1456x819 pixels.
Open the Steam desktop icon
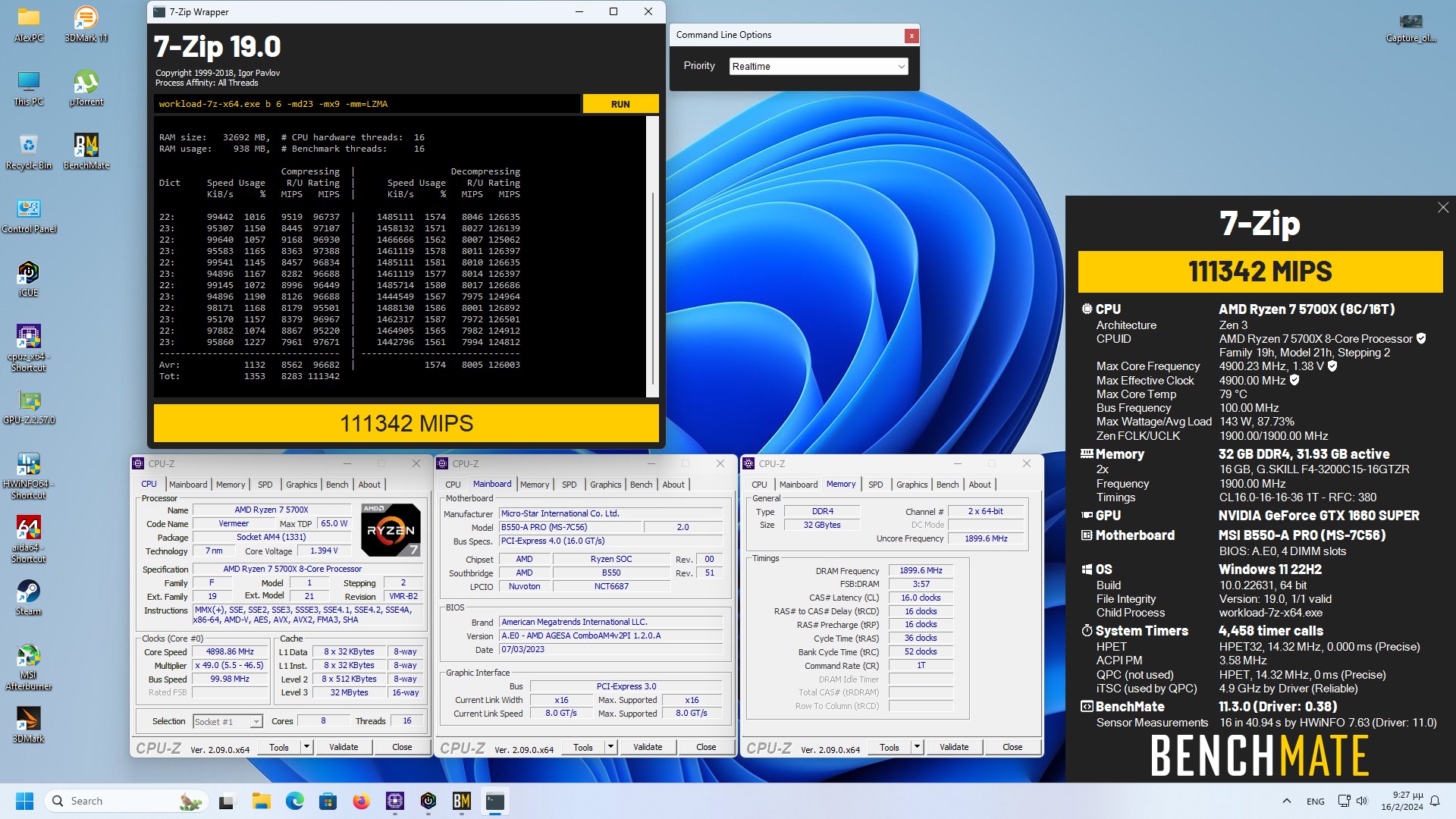(29, 598)
